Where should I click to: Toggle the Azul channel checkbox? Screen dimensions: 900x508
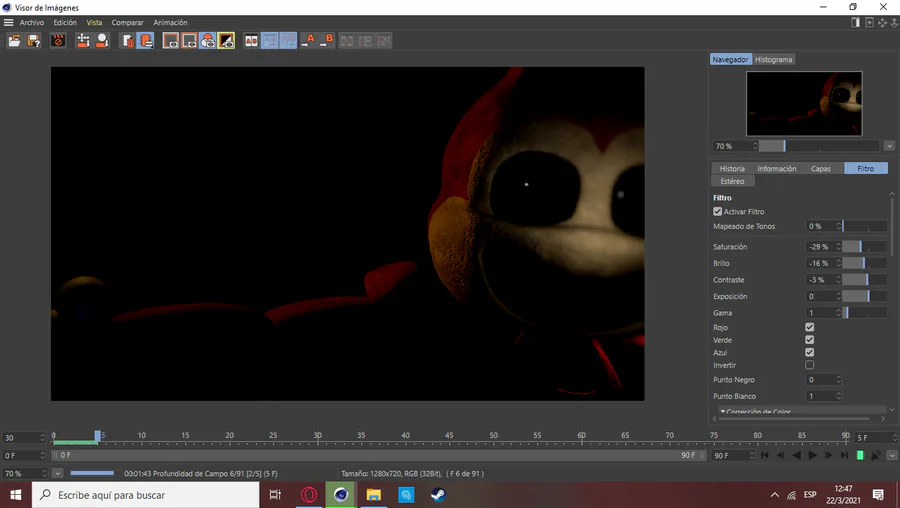(809, 352)
